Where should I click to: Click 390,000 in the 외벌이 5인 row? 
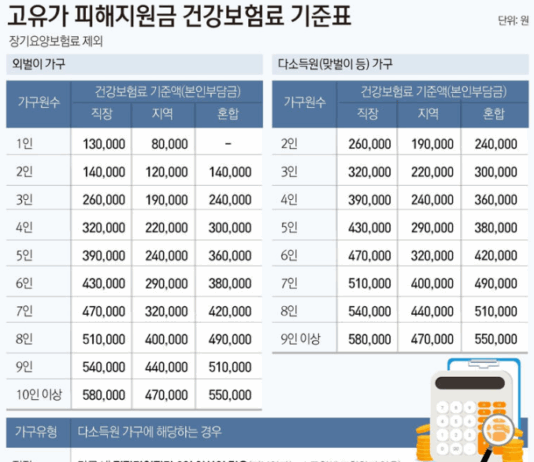104,256
